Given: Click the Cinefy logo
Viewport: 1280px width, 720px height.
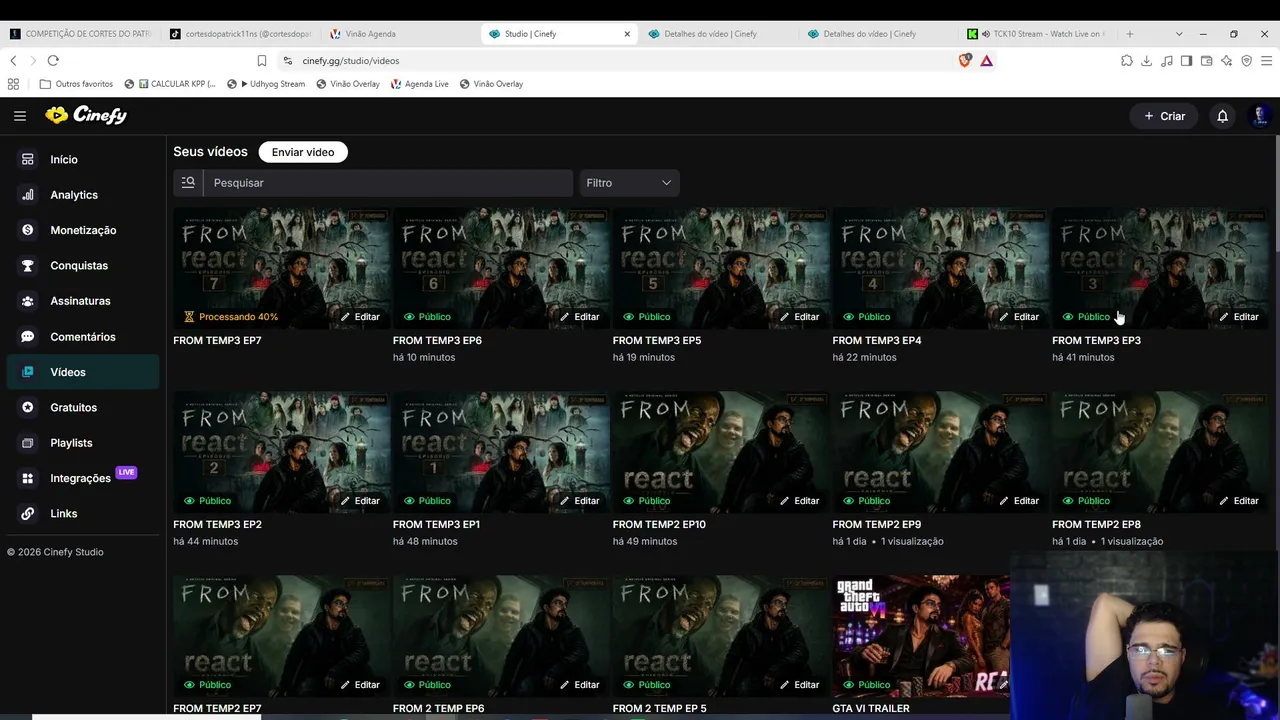Looking at the screenshot, I should coord(86,115).
